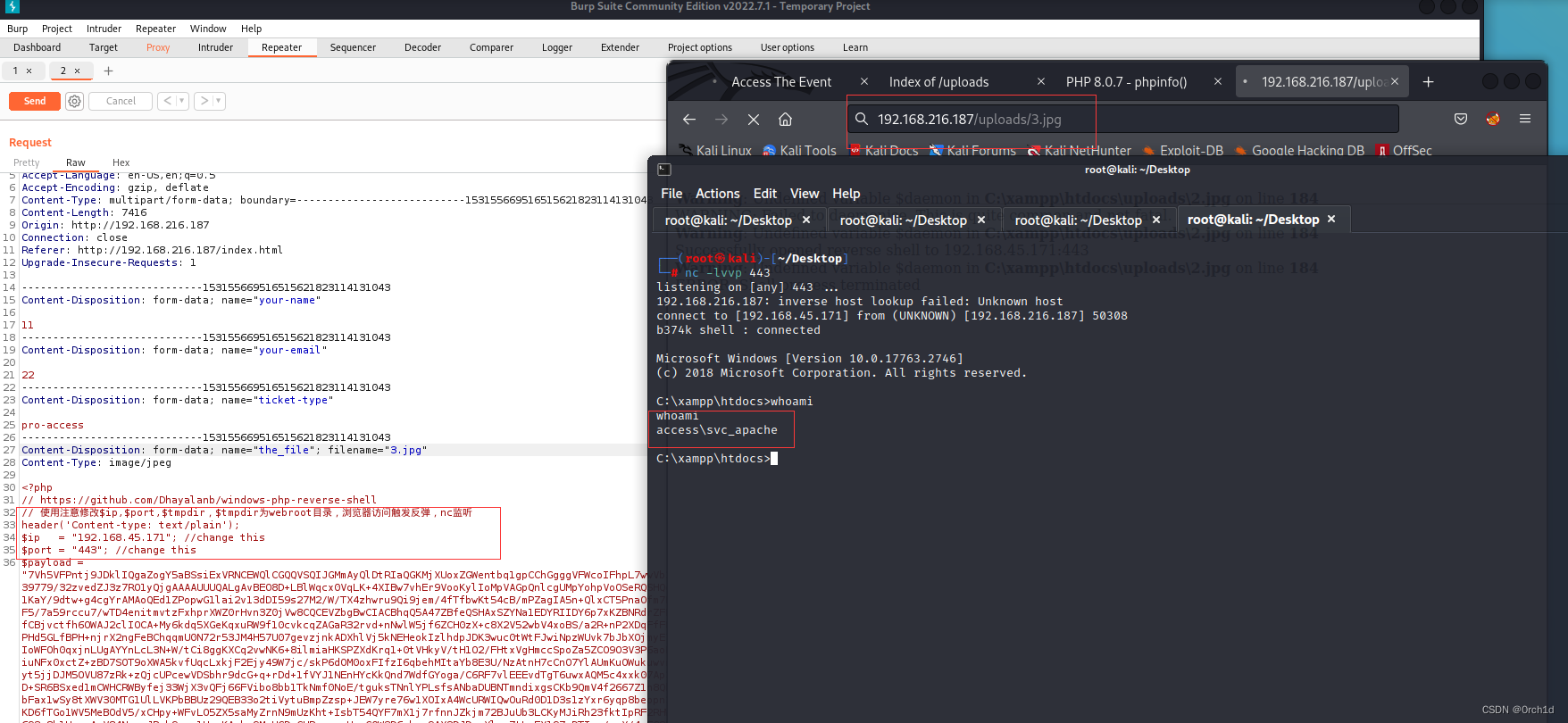Open Exploit-DB bookmark
This screenshot has width=1568, height=723.
coord(1182,150)
